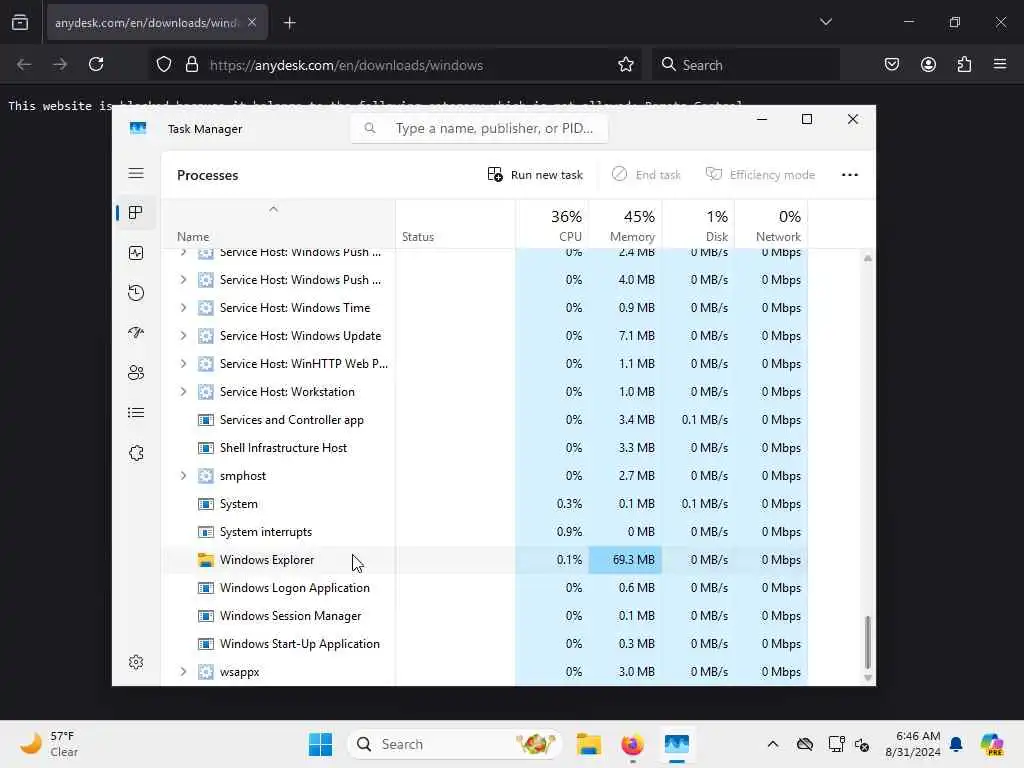The image size is (1024, 768).
Task: Open the App history page icon
Action: tap(136, 293)
